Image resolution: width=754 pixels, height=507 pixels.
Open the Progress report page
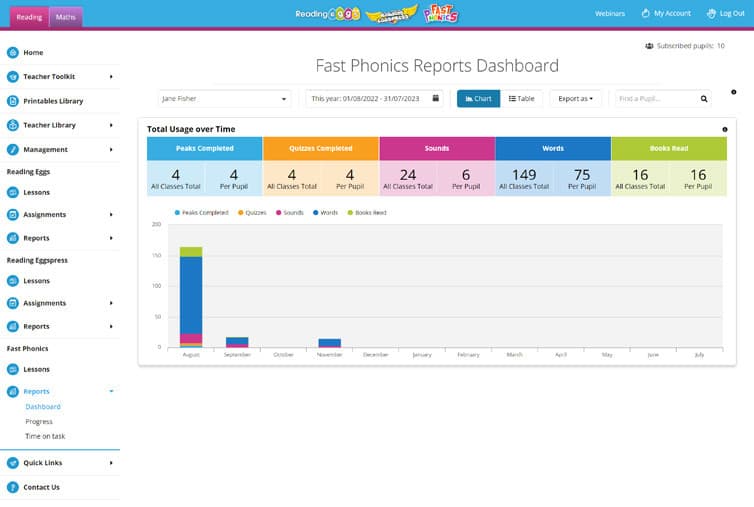(39, 422)
